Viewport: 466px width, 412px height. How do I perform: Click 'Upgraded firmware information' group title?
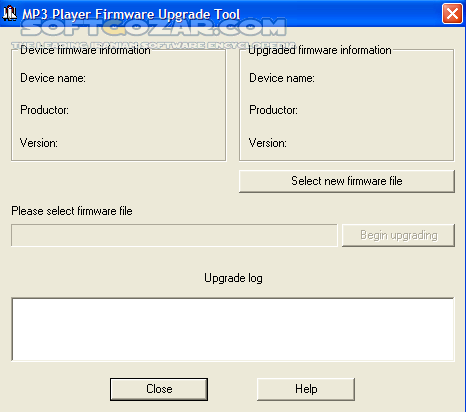pyautogui.click(x=320, y=50)
